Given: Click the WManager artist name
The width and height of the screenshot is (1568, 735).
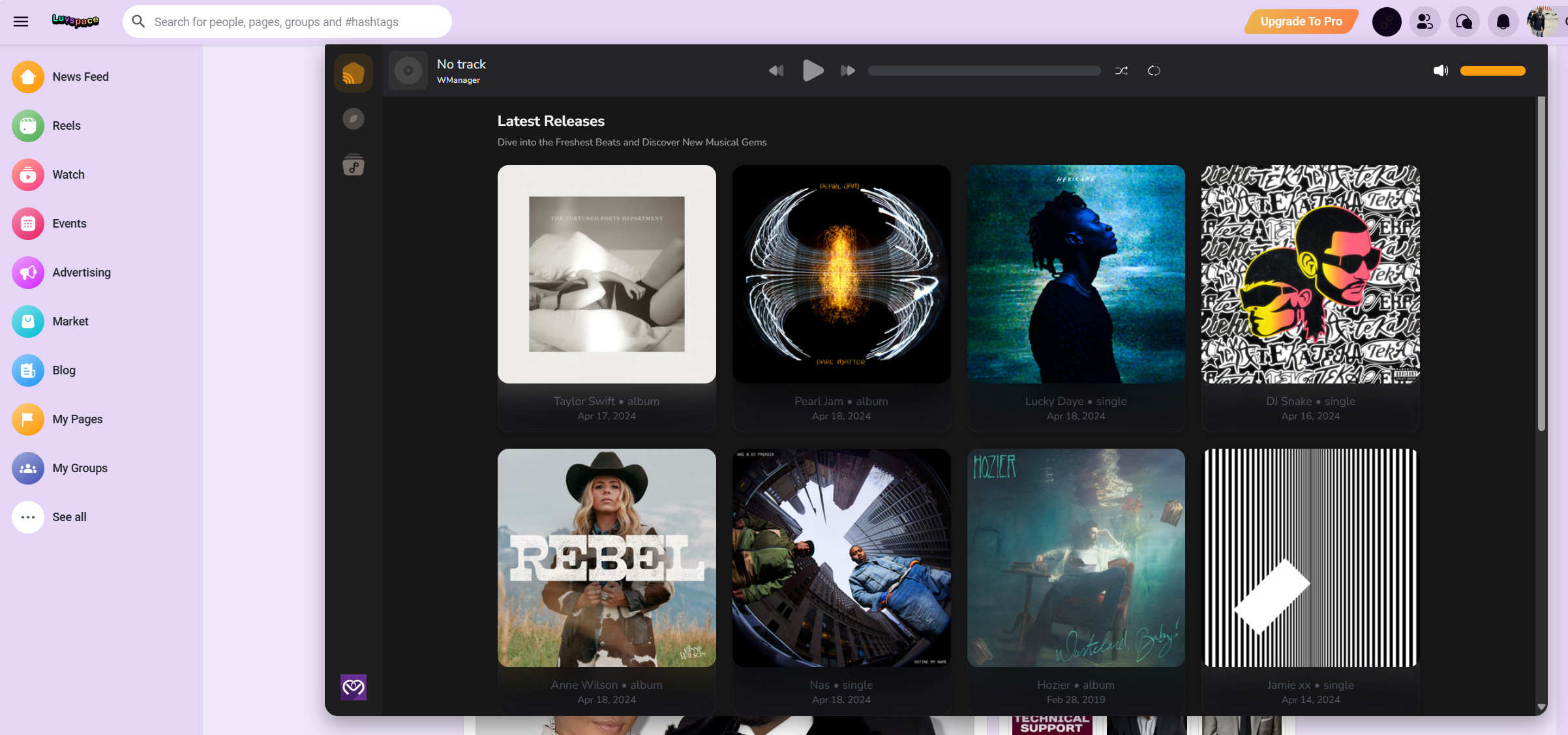Looking at the screenshot, I should pyautogui.click(x=459, y=80).
